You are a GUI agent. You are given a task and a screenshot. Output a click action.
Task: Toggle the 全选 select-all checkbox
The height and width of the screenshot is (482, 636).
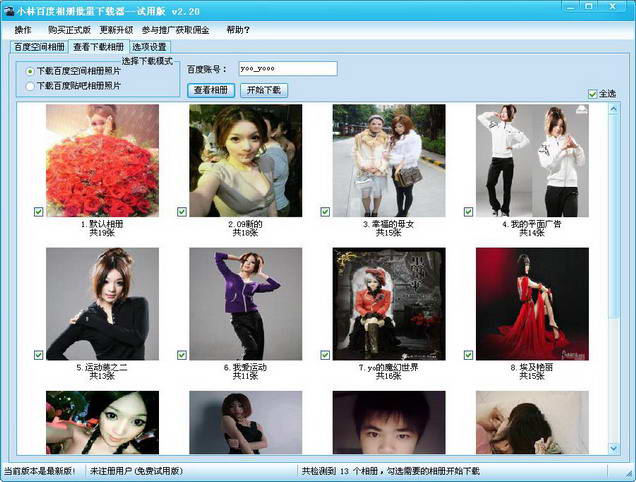(x=593, y=94)
